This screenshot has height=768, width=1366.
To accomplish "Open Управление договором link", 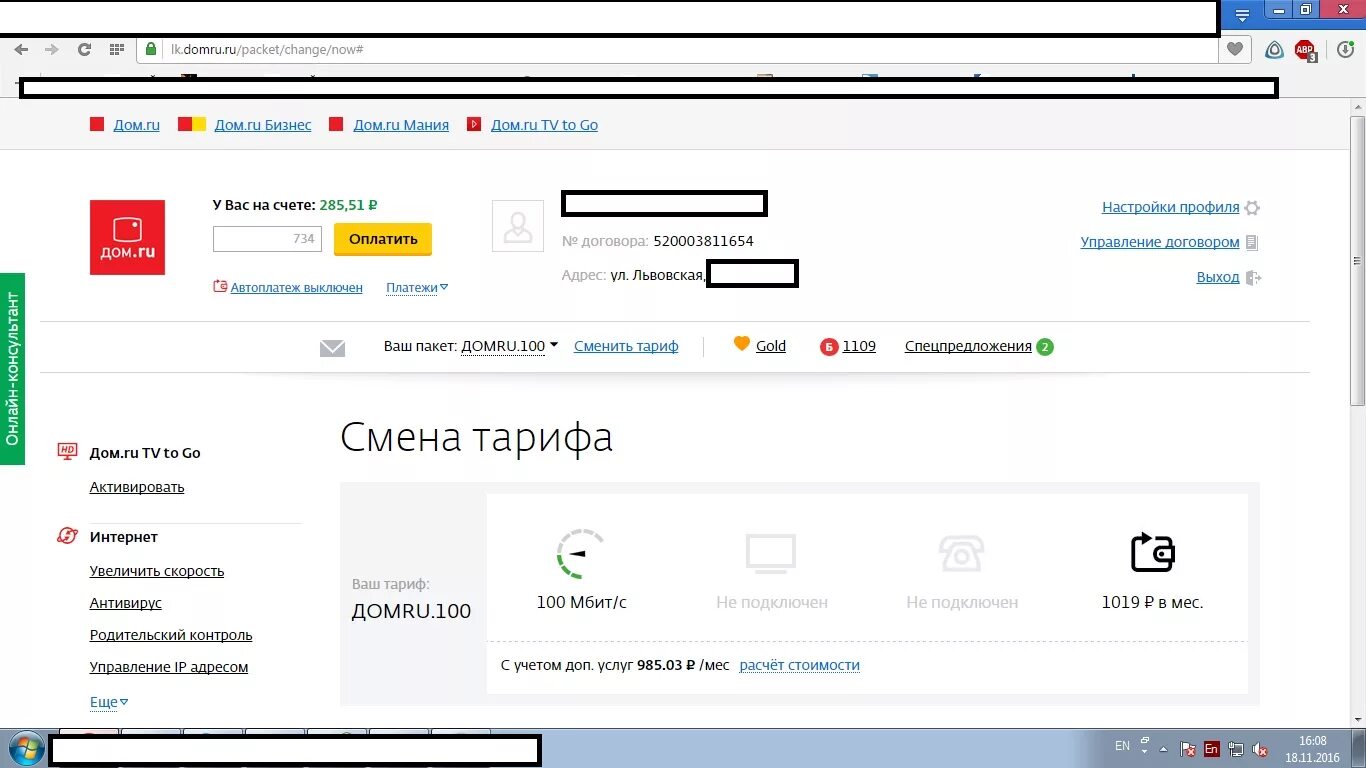I will coord(1160,242).
